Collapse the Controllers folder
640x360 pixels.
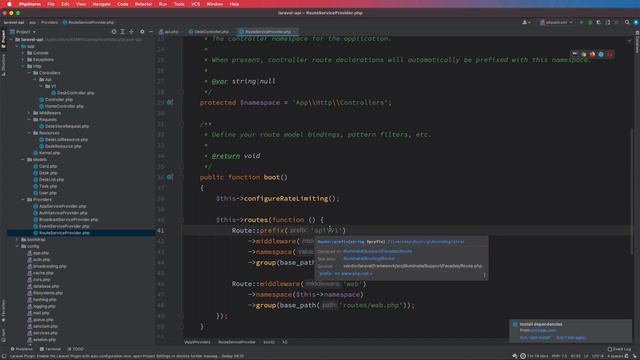pyautogui.click(x=29, y=73)
